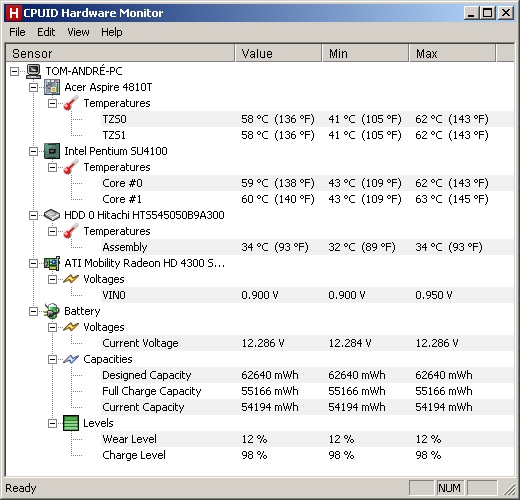Click the HDD 0 Hitachi HTS545050B9A300 label

click(x=144, y=215)
